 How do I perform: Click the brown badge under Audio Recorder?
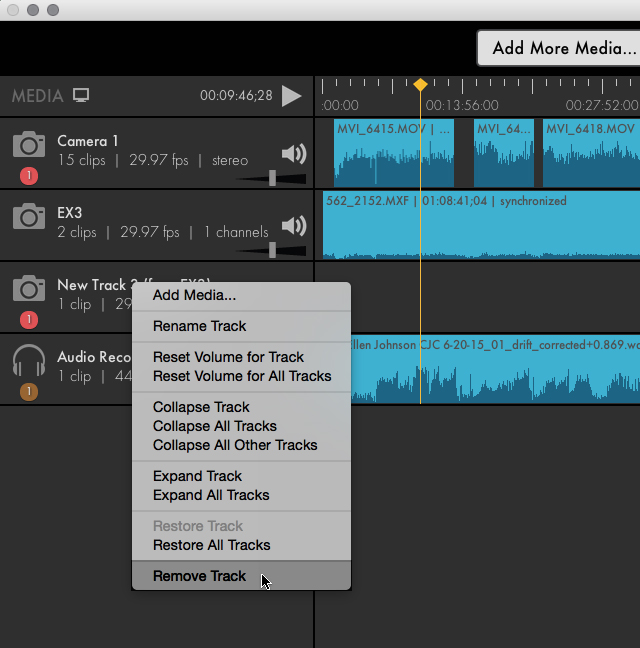pos(29,391)
